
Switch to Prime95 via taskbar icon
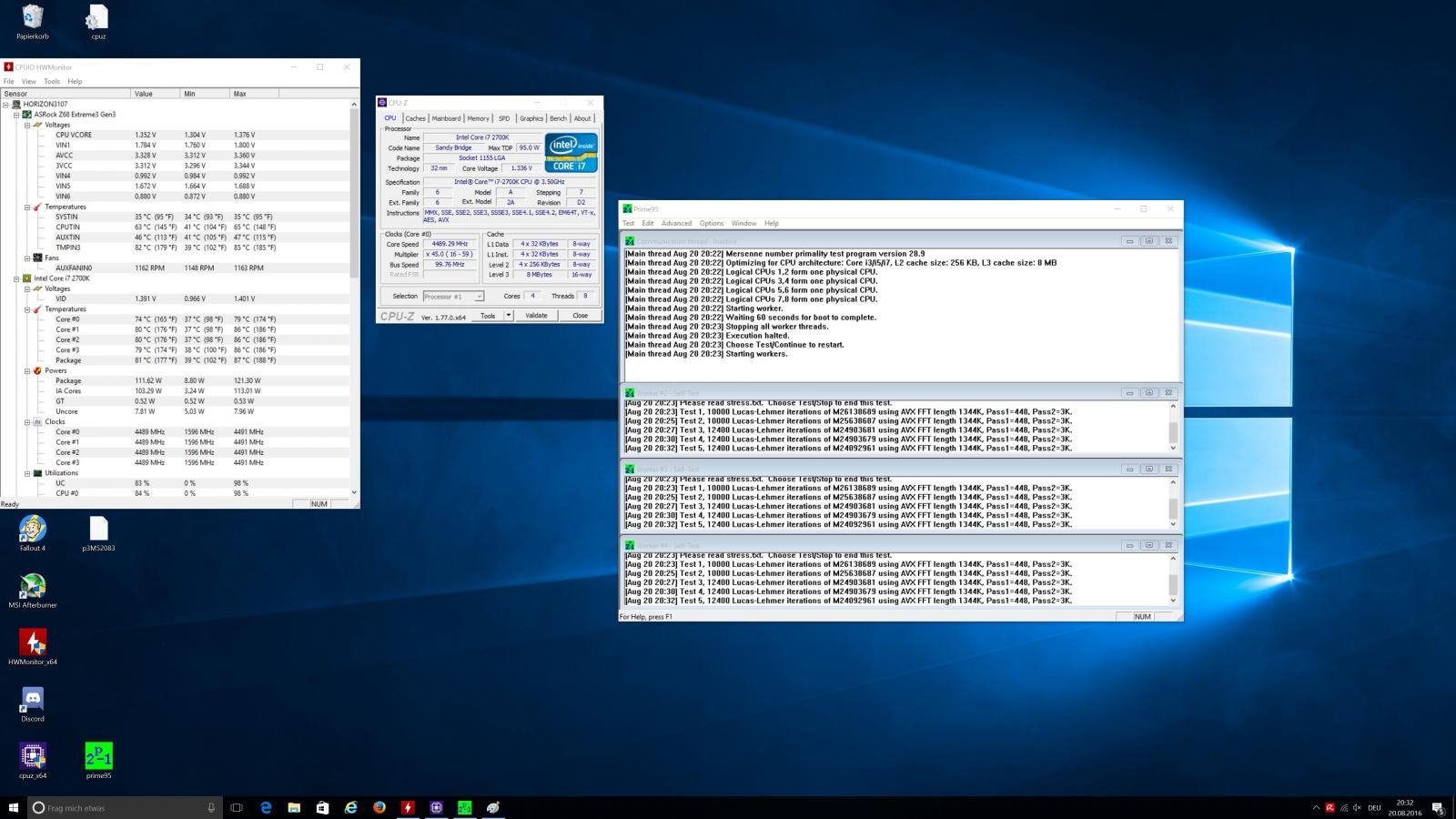tap(464, 807)
